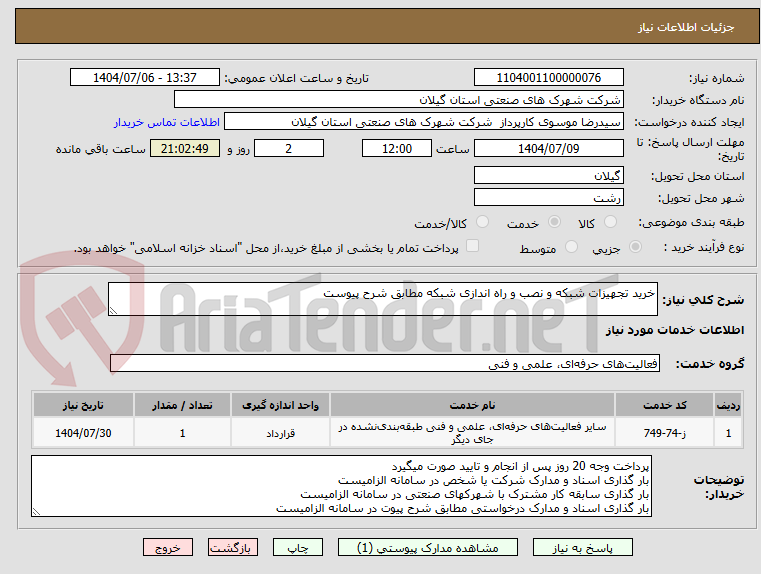This screenshot has height=574, width=761.
Task: Click the شرح کلی نیاز description textarea
Action: pos(382,299)
